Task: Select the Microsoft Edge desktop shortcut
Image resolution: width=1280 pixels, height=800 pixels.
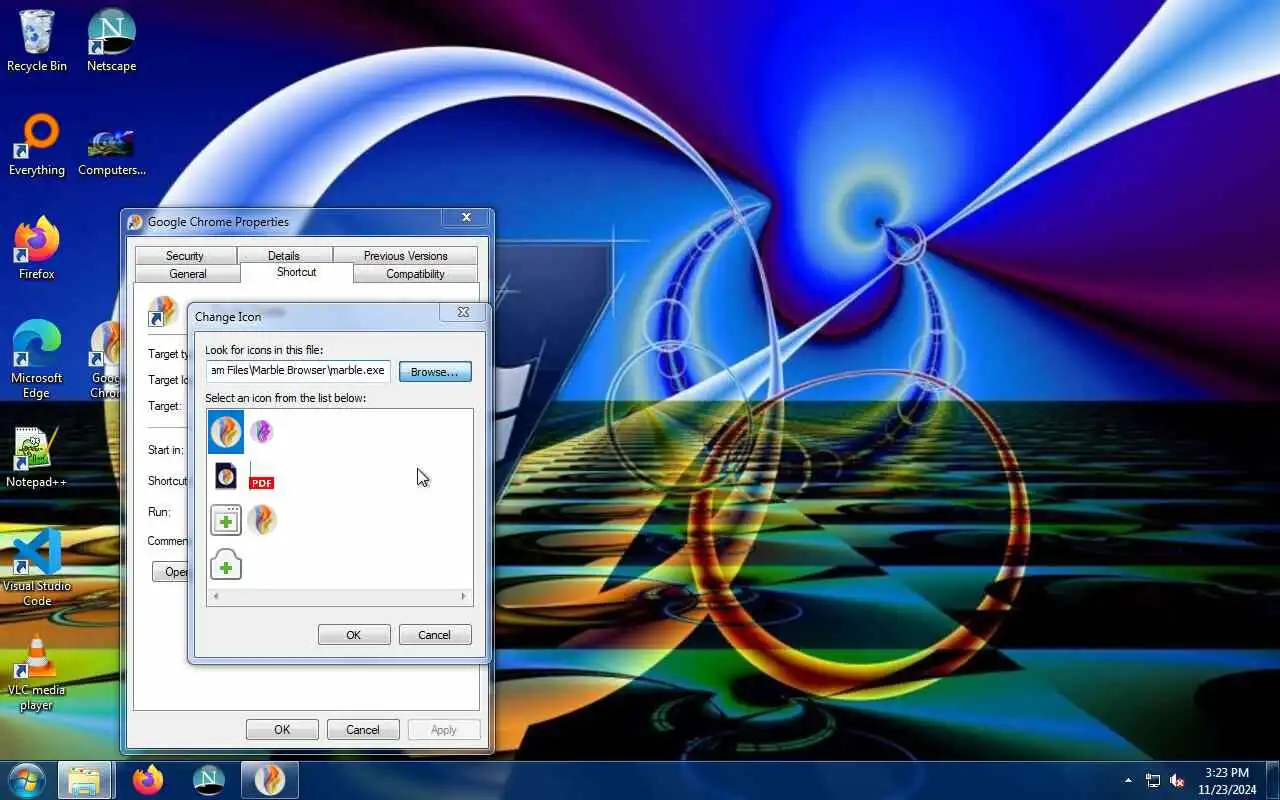Action: [37, 360]
